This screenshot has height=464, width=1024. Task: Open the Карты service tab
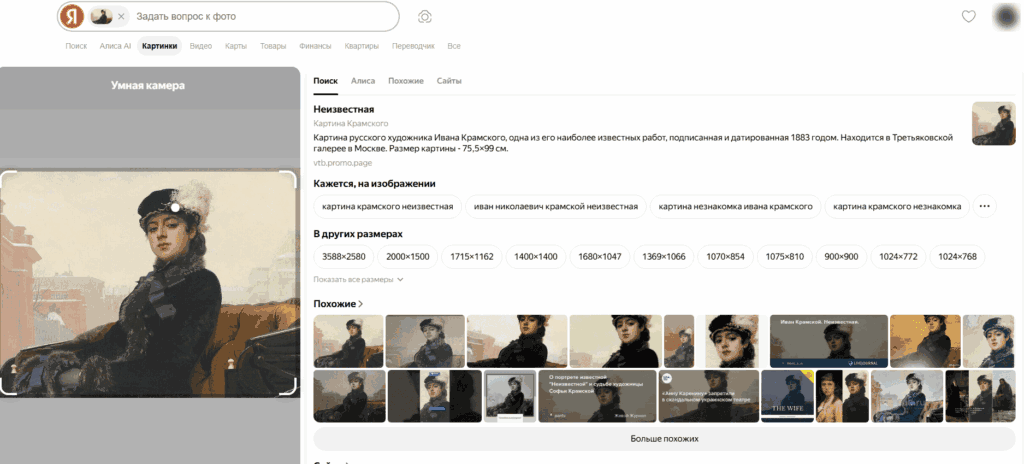[236, 46]
